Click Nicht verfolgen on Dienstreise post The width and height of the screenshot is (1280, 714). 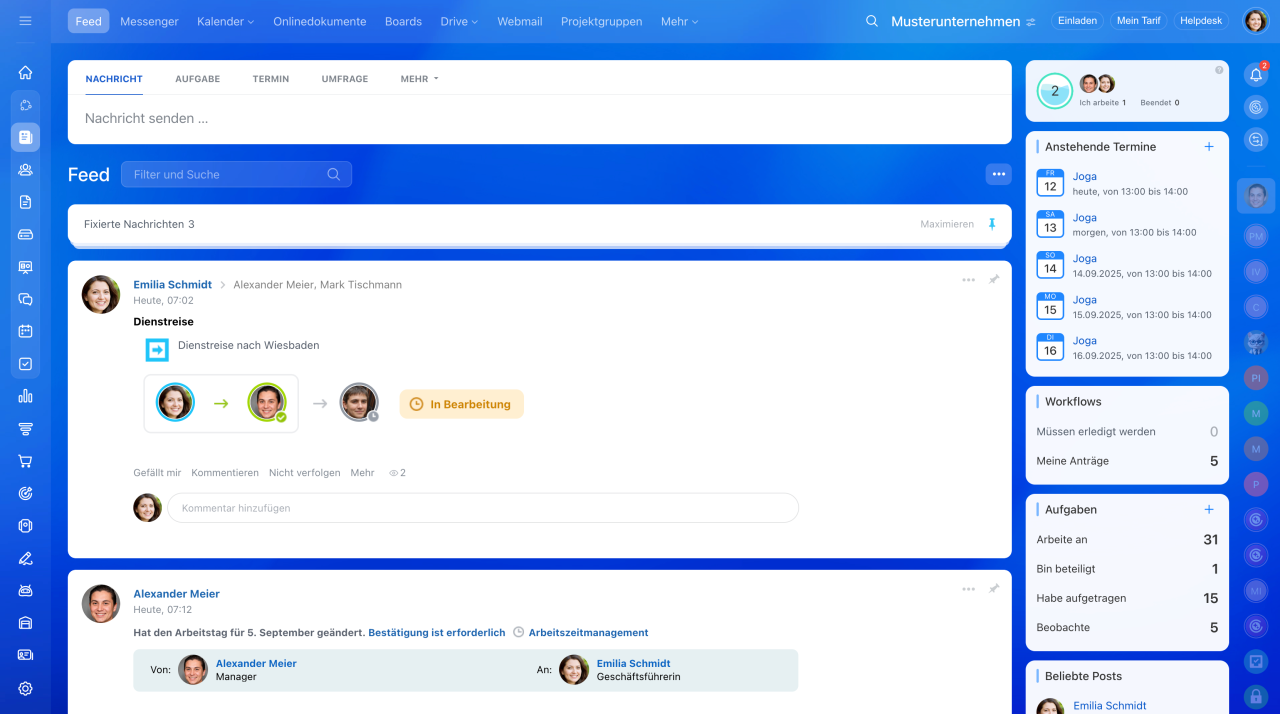(x=305, y=473)
